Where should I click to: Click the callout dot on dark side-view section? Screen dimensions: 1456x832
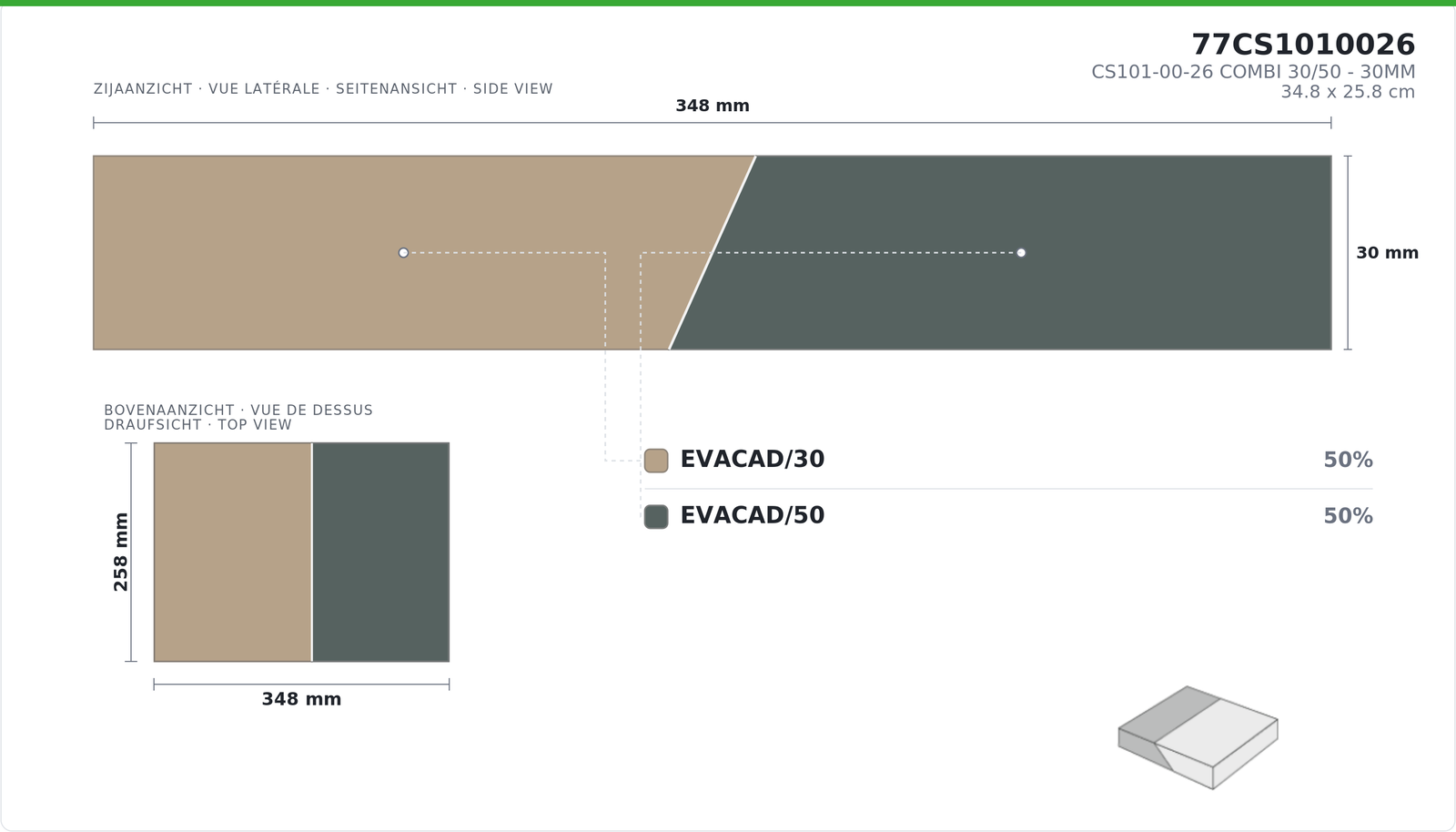coord(1021,253)
